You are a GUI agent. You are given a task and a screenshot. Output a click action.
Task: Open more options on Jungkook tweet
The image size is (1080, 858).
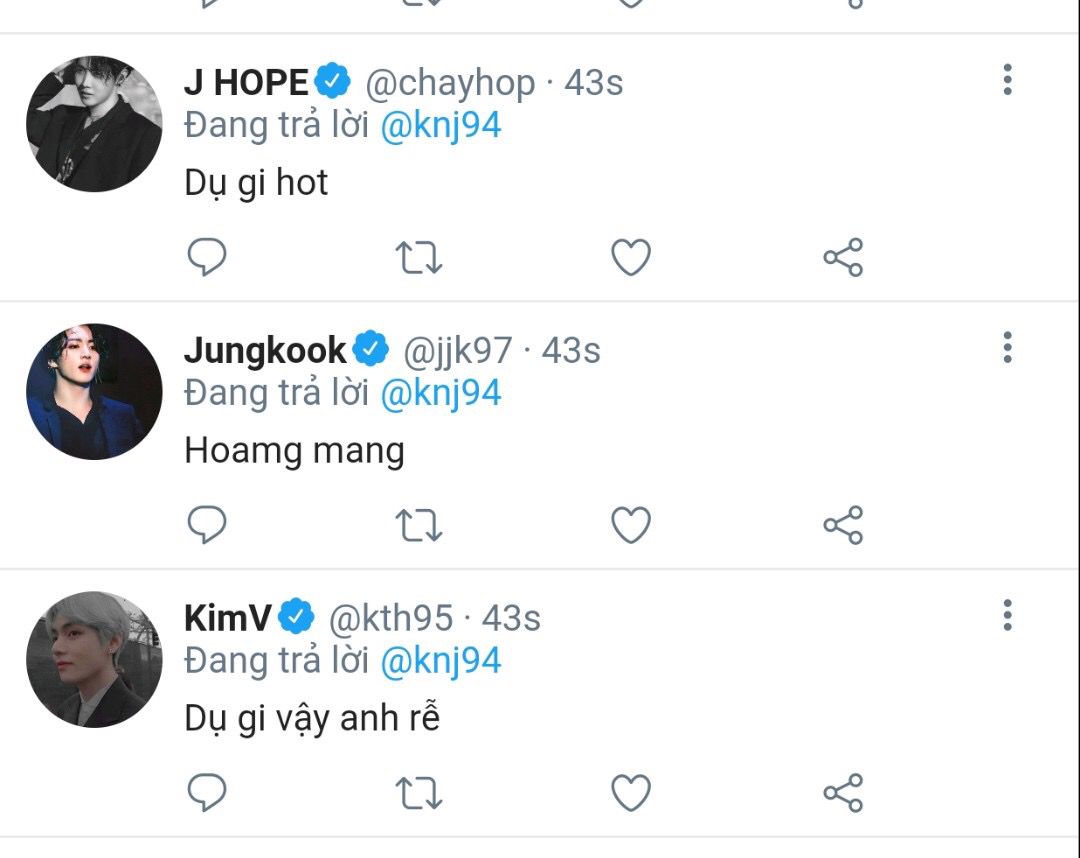(x=1007, y=347)
